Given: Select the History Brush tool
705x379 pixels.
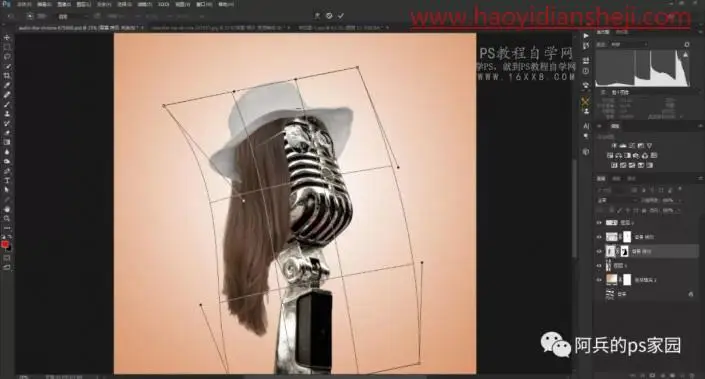Looking at the screenshot, I should [x=7, y=123].
